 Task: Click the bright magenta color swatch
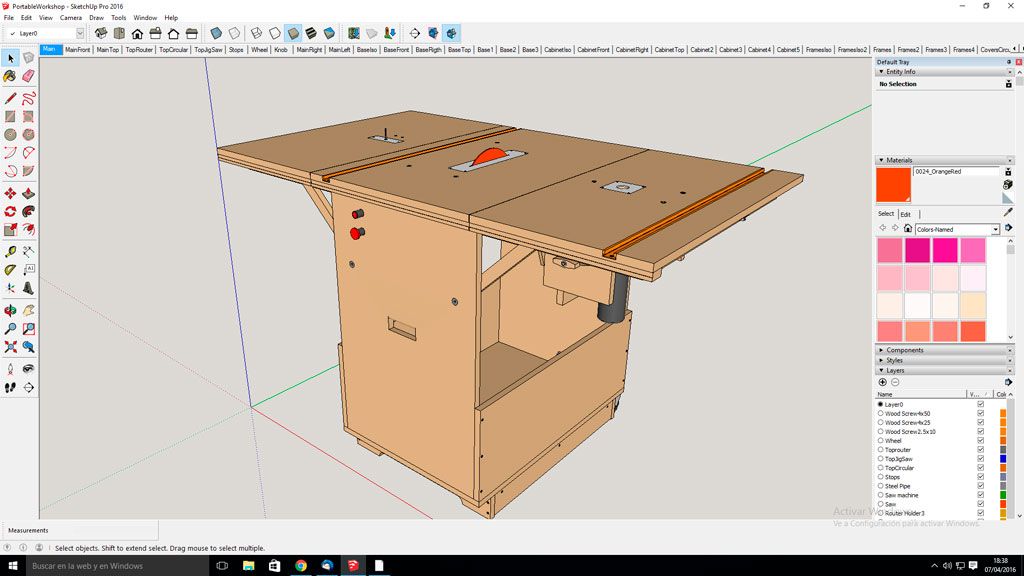945,250
